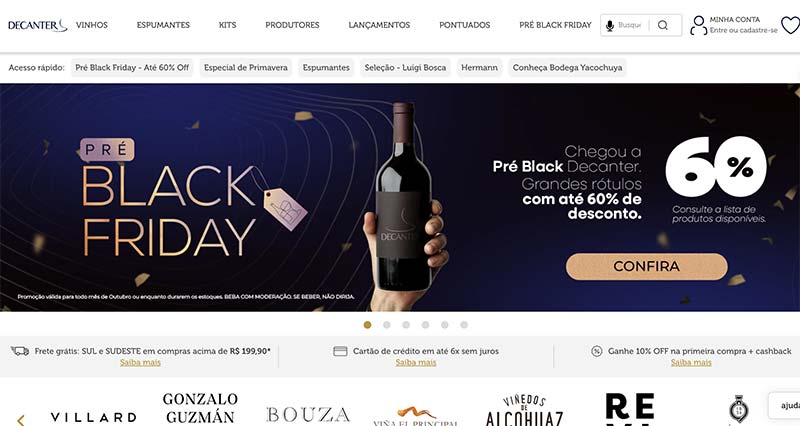This screenshot has width=800, height=426.
Task: Select the last banner carousel dot
Action: [x=464, y=325]
